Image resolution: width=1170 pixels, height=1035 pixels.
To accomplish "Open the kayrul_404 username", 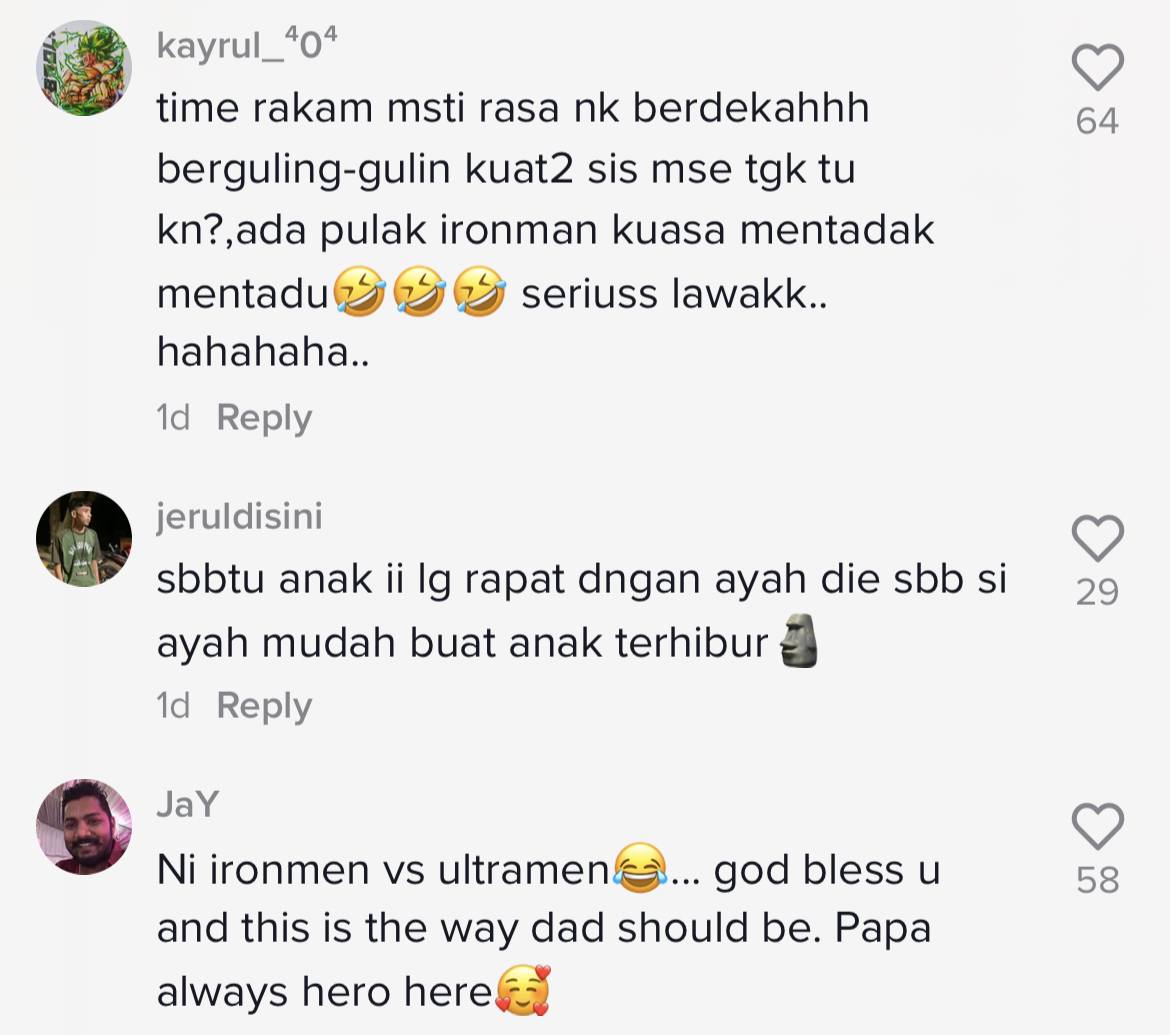I will (247, 44).
